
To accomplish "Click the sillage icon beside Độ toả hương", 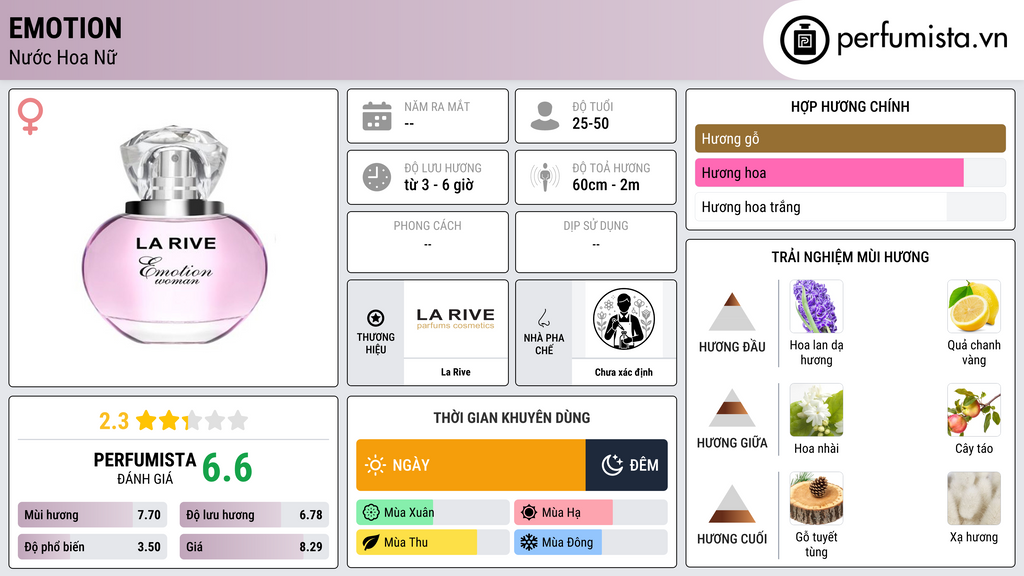I will pyautogui.click(x=545, y=177).
